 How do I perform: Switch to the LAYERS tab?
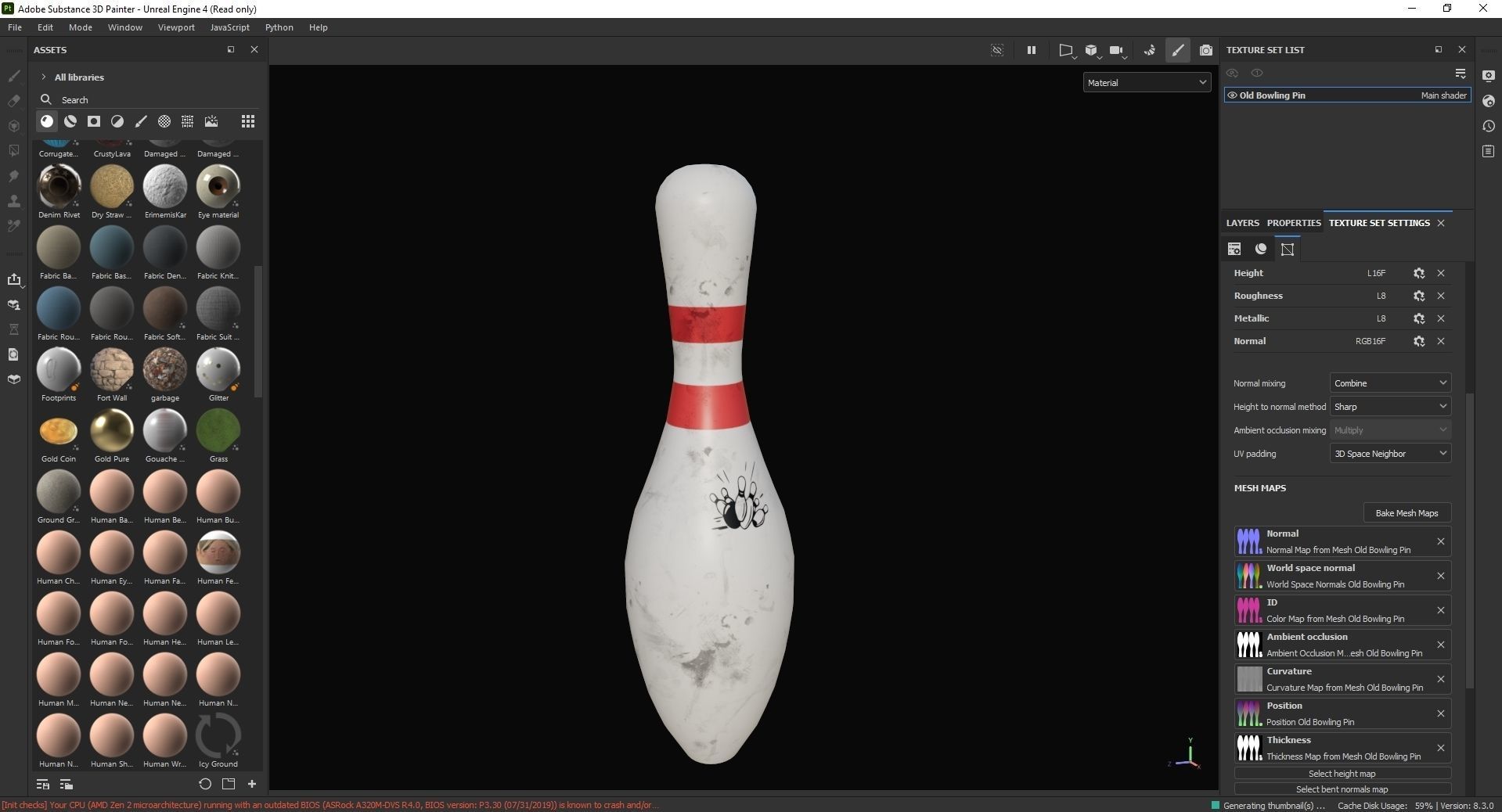click(1242, 223)
